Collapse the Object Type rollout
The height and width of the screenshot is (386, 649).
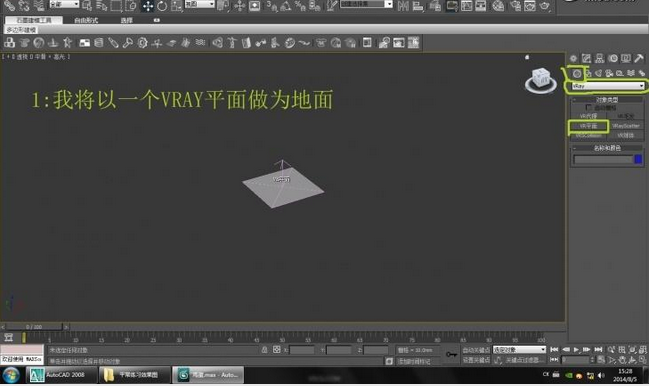point(607,100)
